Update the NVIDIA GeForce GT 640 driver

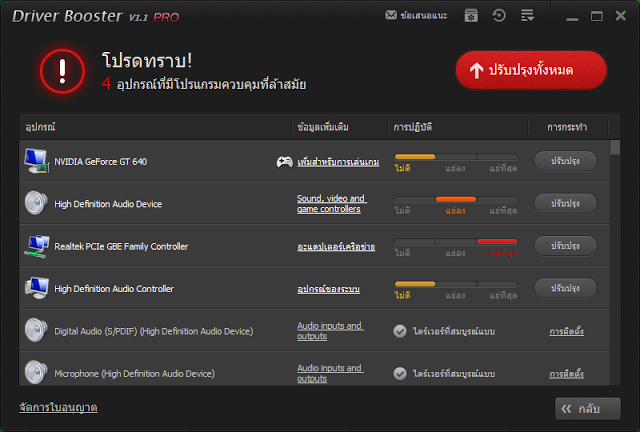(565, 161)
